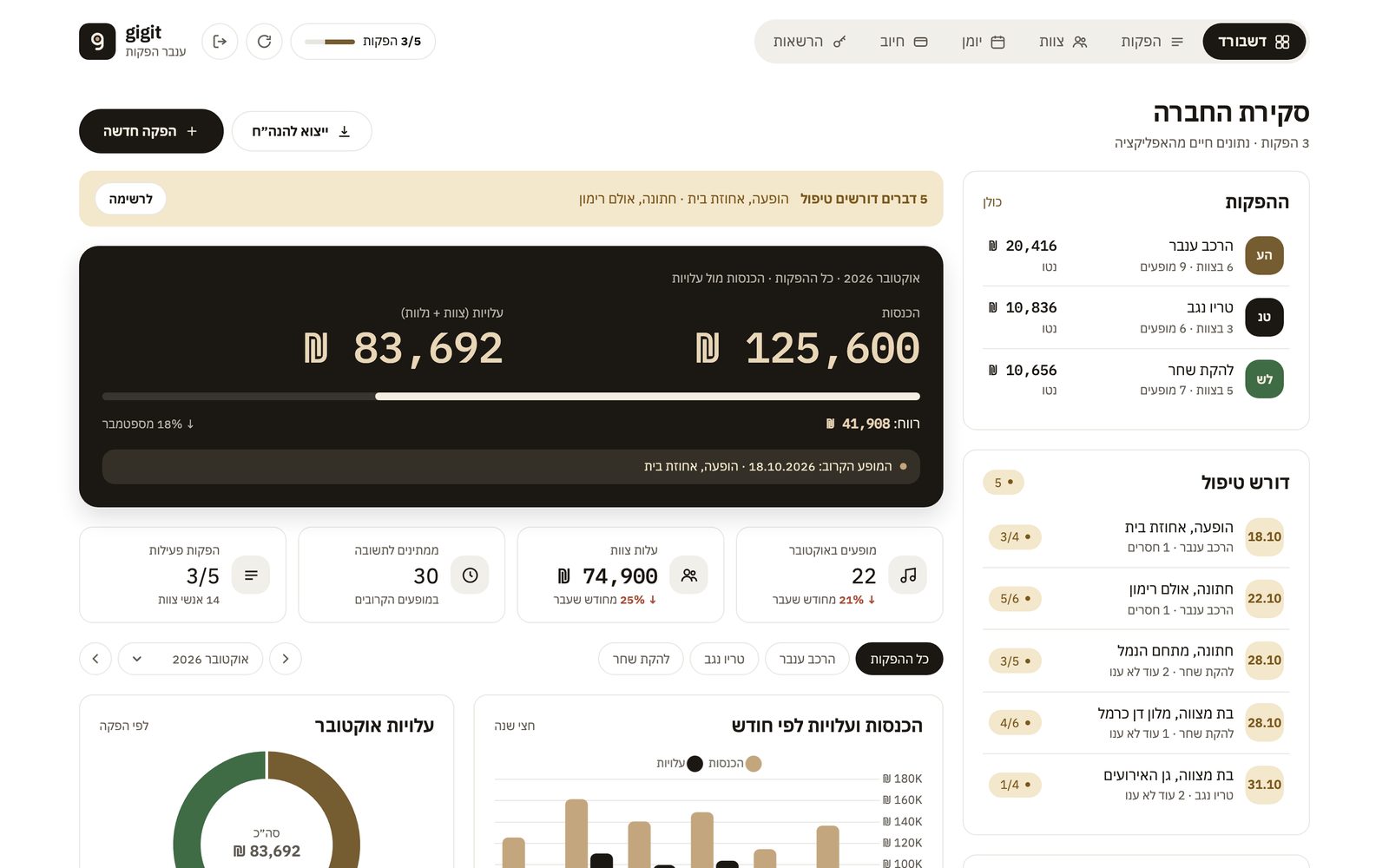The image size is (1389, 868).
Task: Select the לש avatar for להקת שחר
Action: 1264,379
